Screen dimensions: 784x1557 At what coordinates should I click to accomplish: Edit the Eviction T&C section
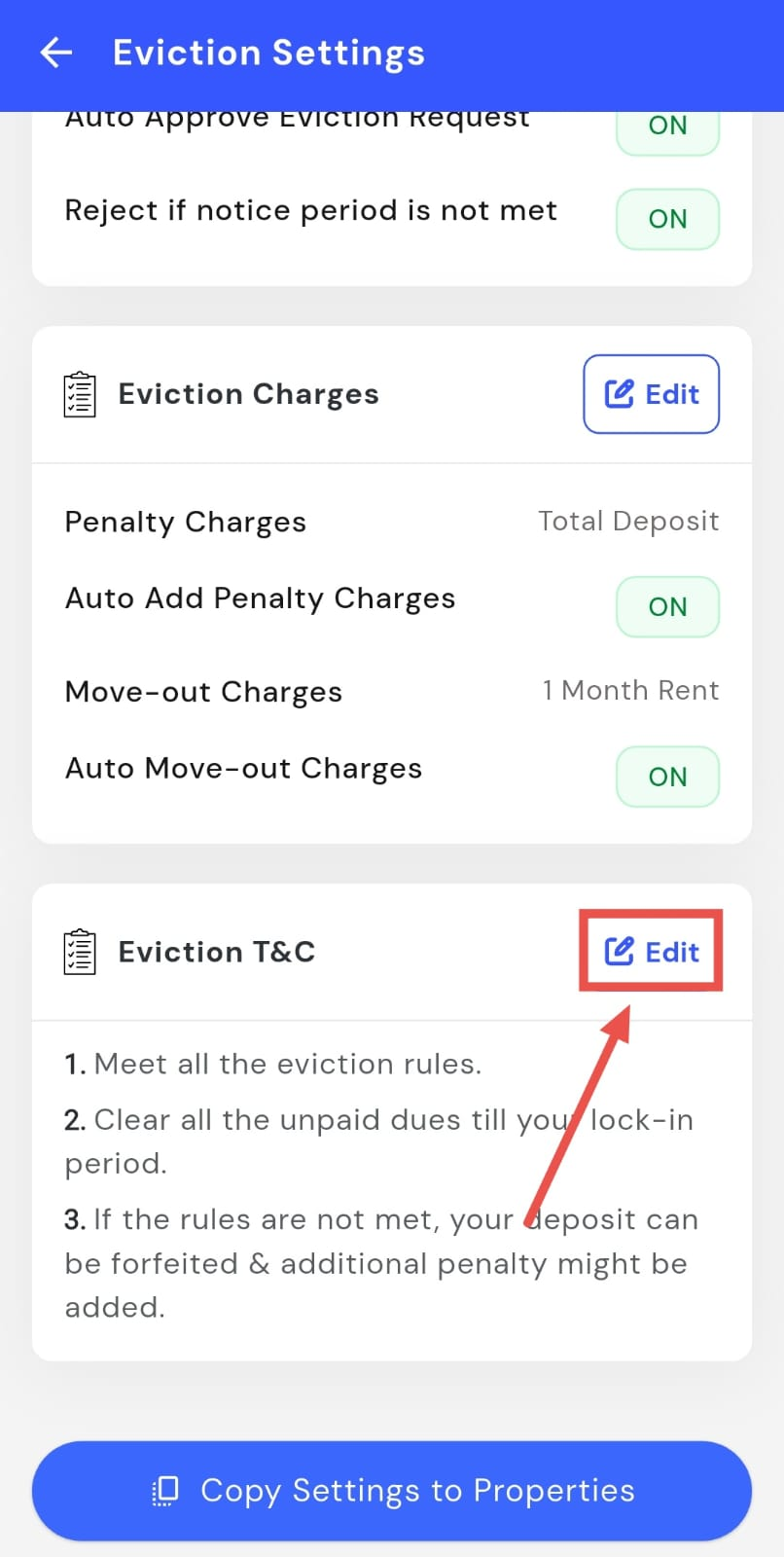click(x=652, y=952)
